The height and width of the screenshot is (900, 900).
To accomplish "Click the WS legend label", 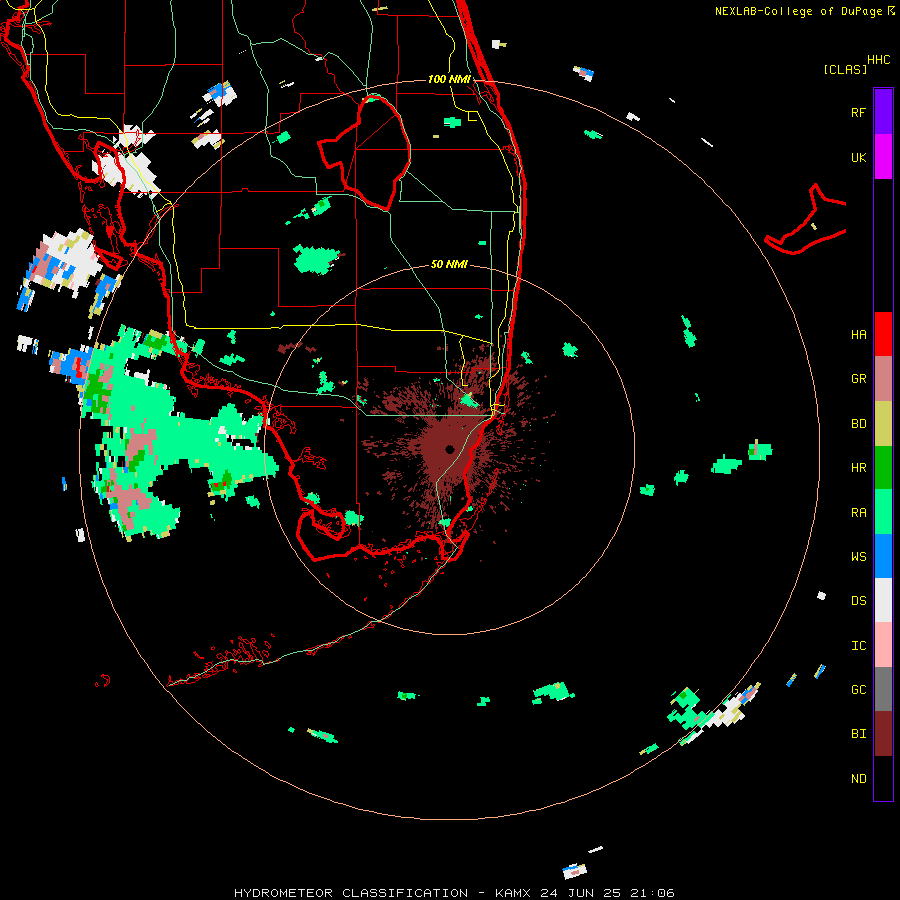I will 858,556.
